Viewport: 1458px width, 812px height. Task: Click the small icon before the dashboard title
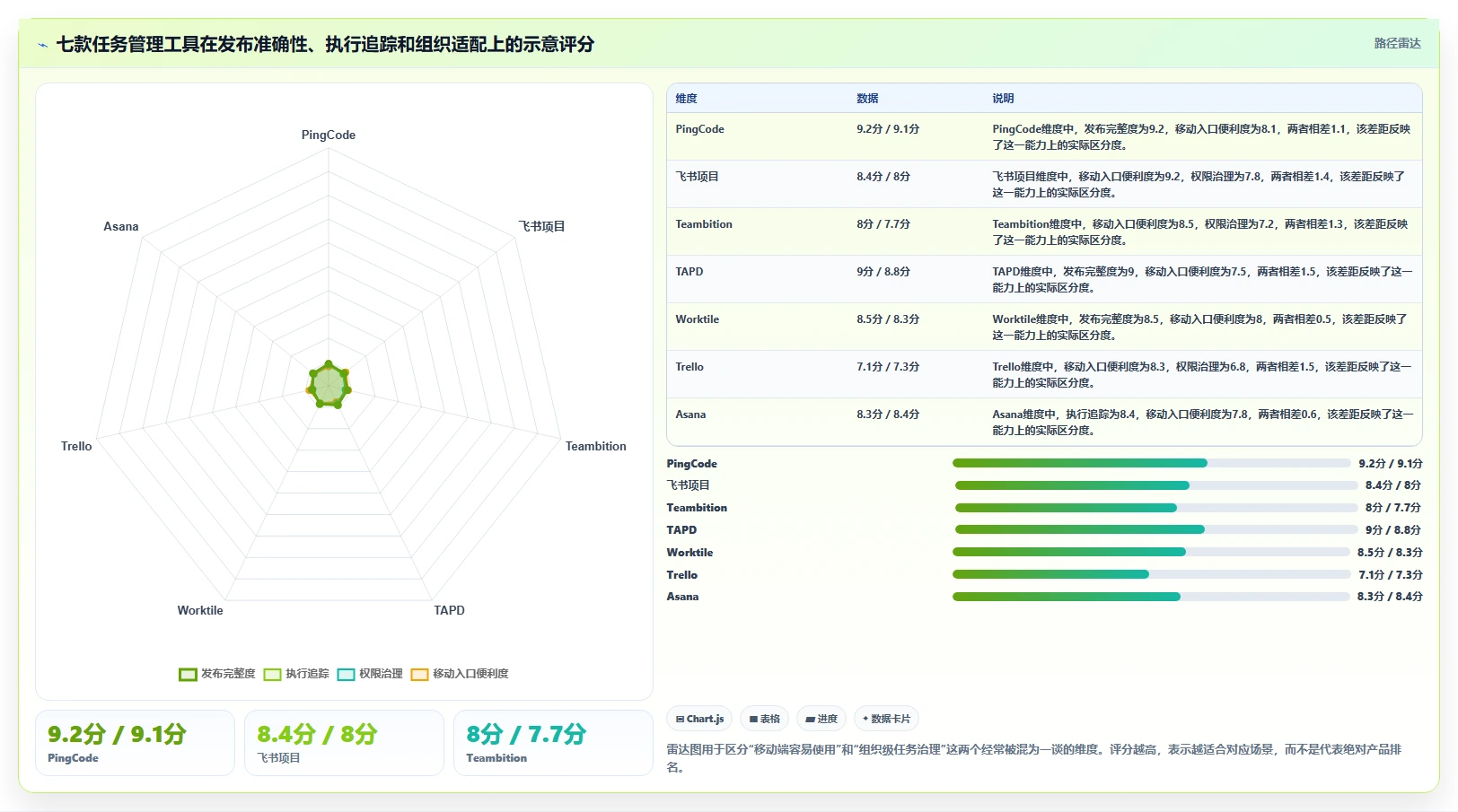42,45
